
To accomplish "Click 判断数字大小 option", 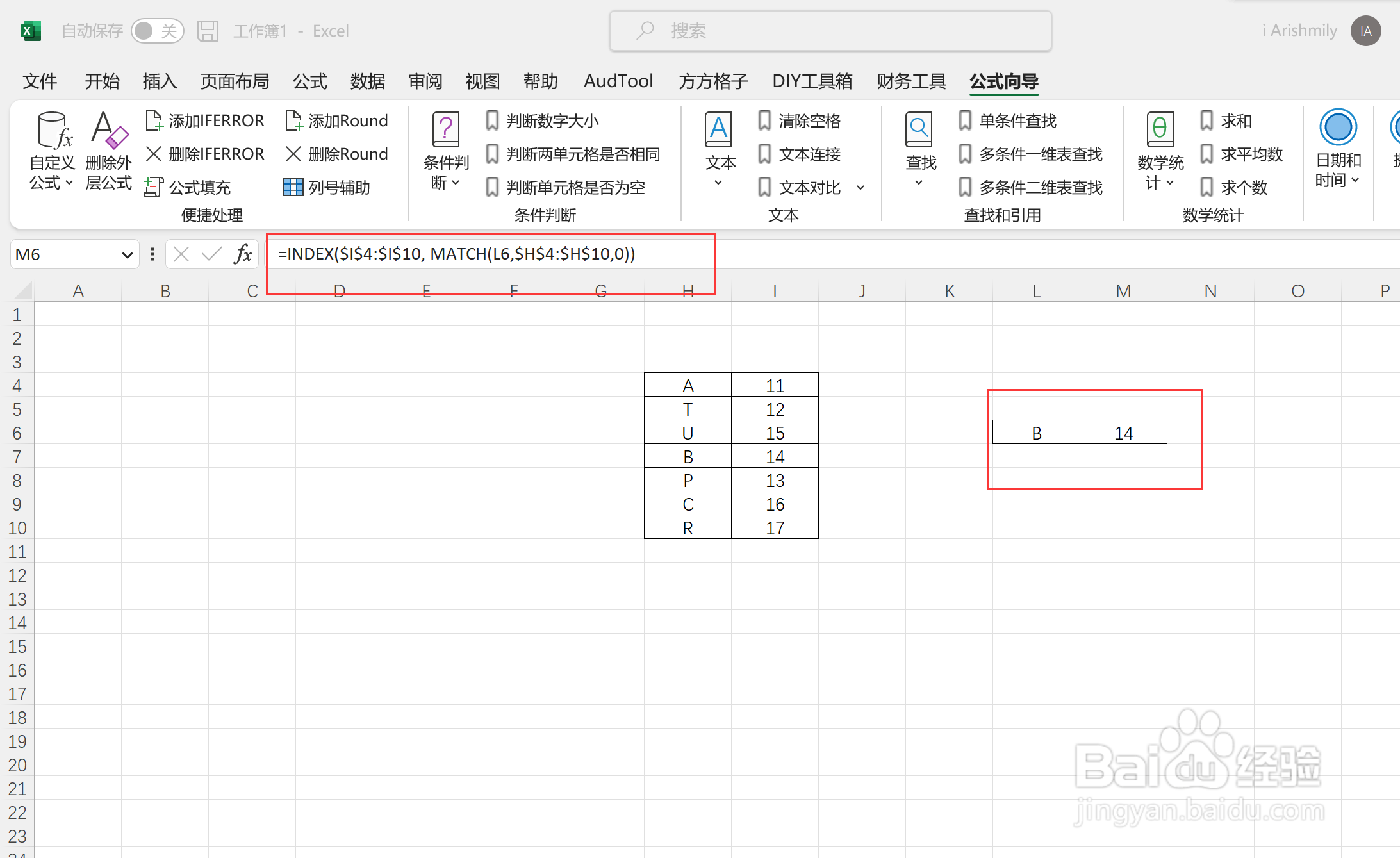I will (x=543, y=120).
